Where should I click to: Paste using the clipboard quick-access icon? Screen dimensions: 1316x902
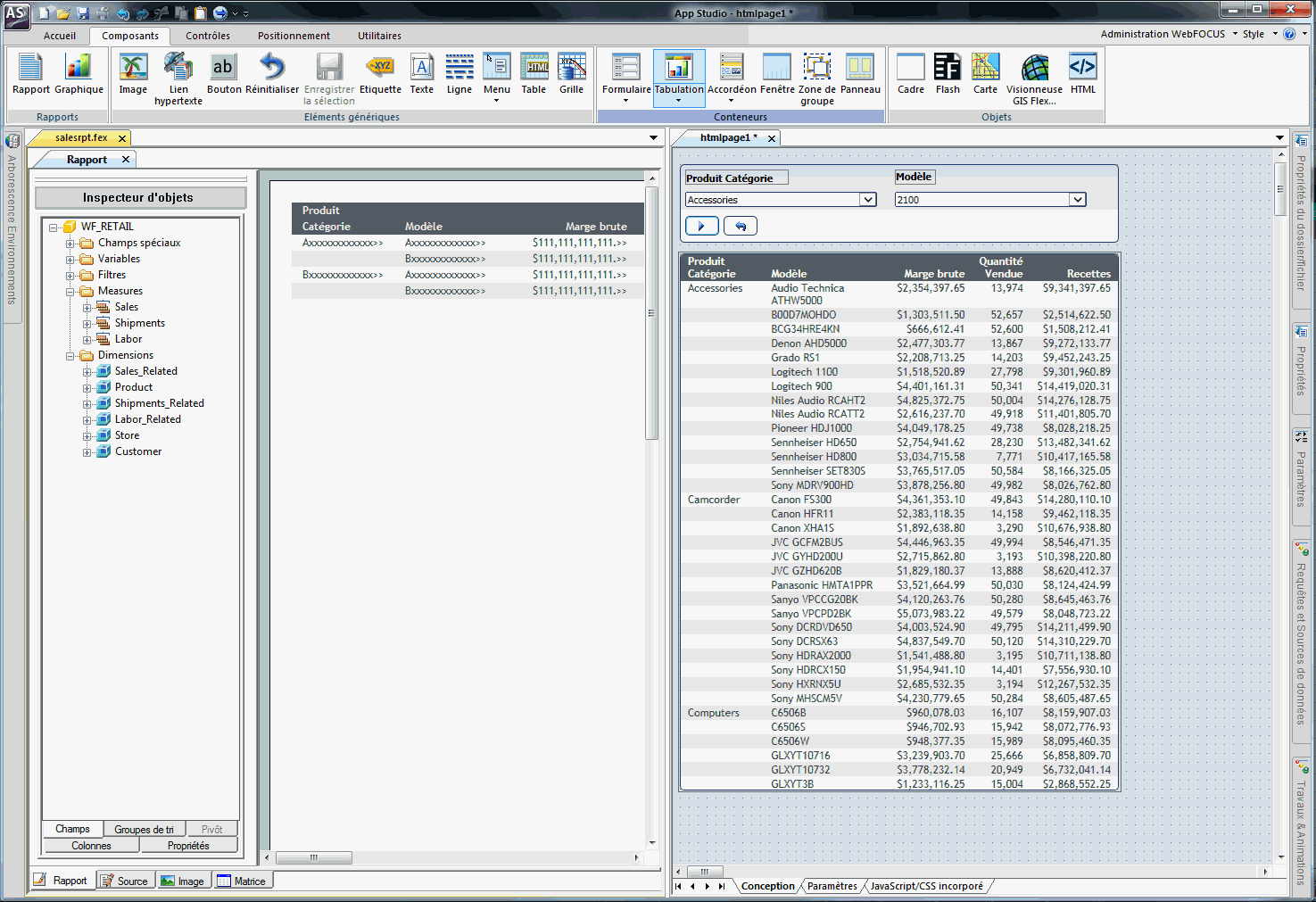[201, 13]
